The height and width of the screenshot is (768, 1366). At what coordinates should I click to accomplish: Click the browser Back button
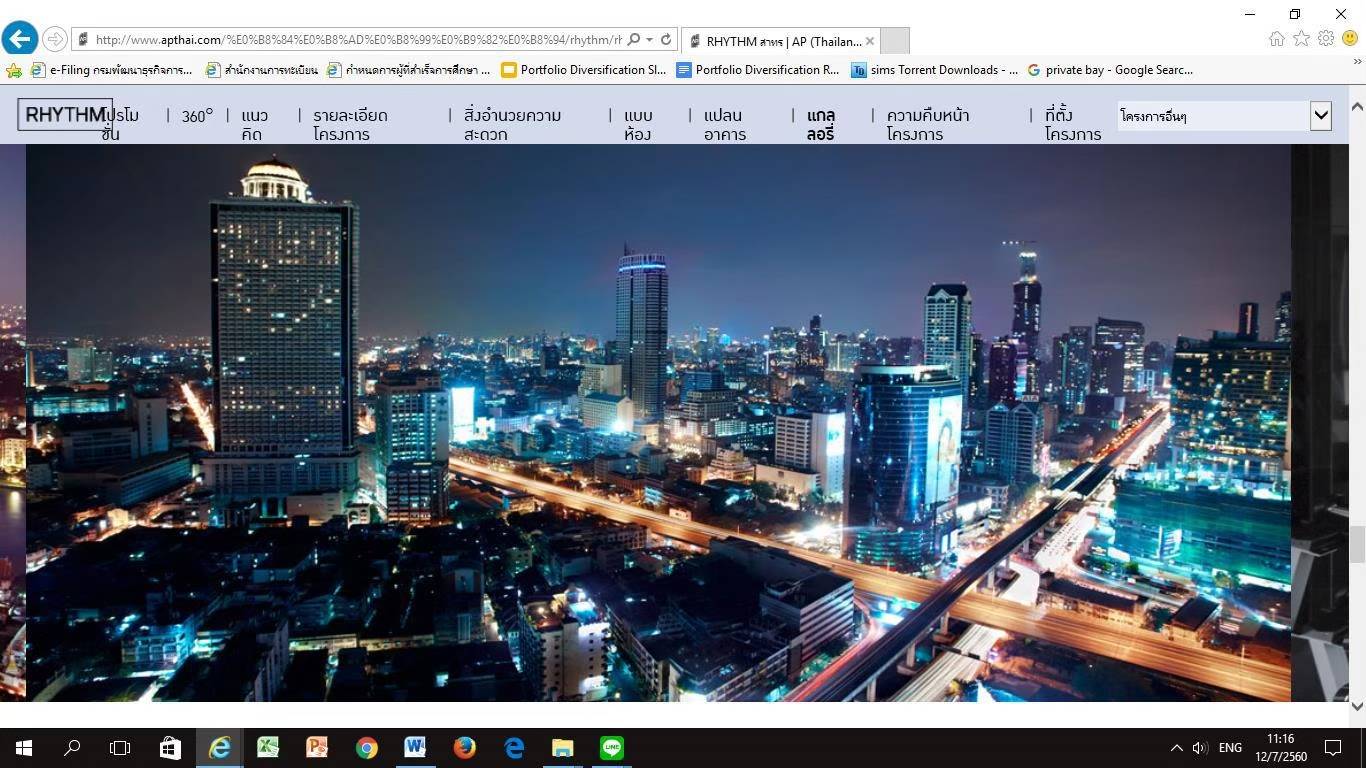20,39
